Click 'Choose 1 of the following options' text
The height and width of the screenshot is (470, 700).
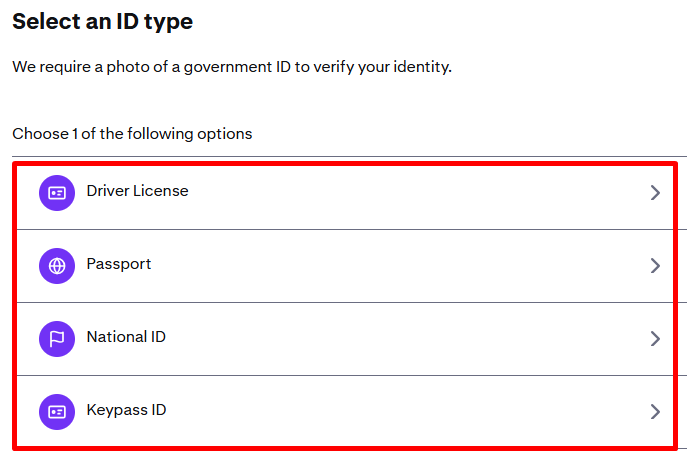click(132, 133)
